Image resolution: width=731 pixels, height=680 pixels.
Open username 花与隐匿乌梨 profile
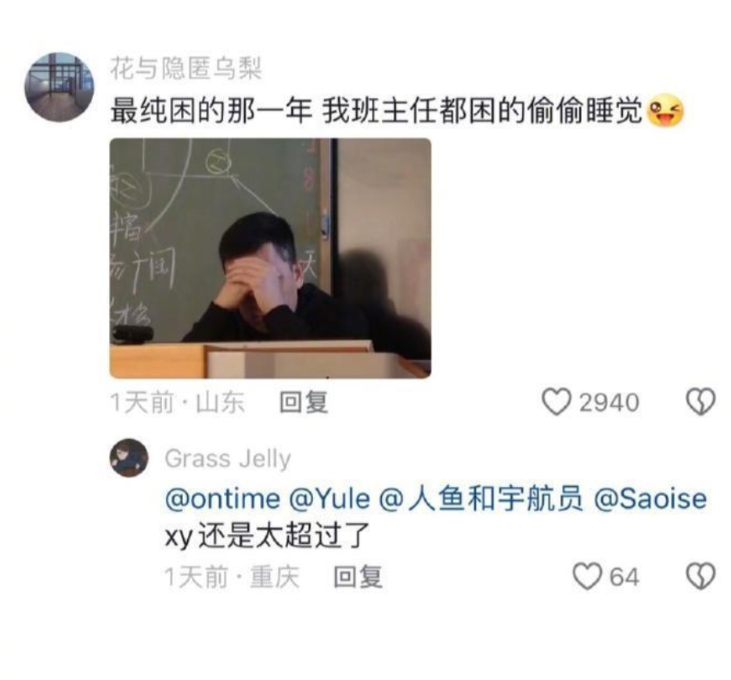pyautogui.click(x=186, y=69)
